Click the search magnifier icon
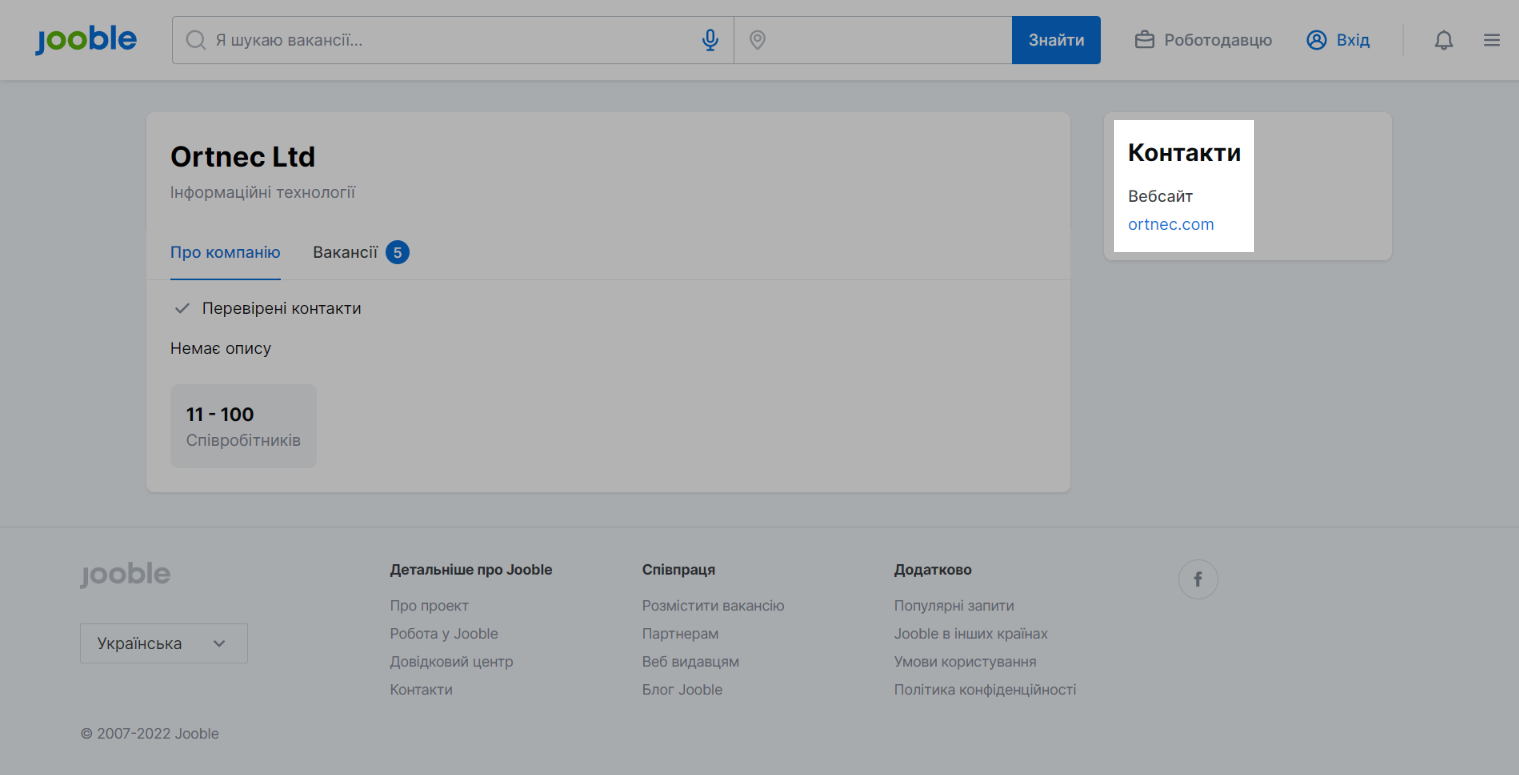The width and height of the screenshot is (1519, 775). point(196,40)
